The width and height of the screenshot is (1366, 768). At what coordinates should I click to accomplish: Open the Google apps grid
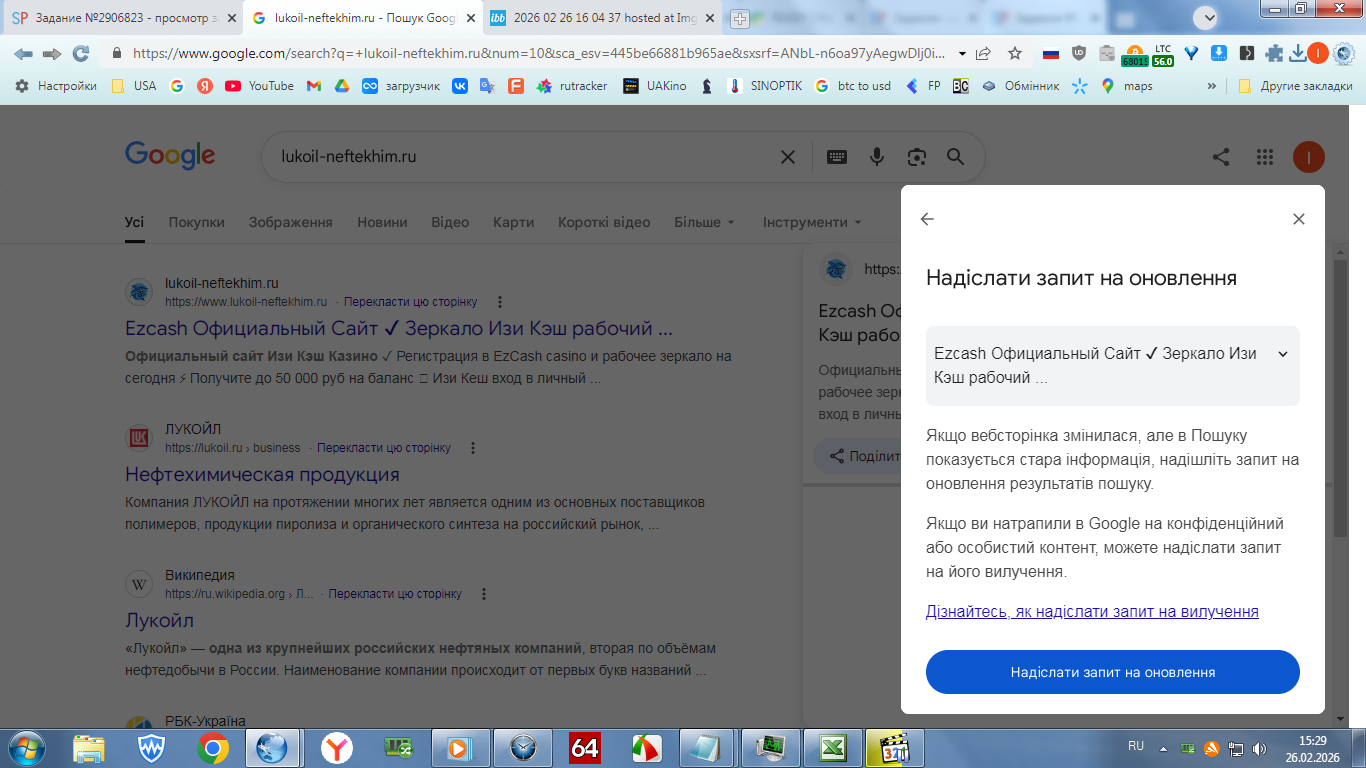(1265, 157)
